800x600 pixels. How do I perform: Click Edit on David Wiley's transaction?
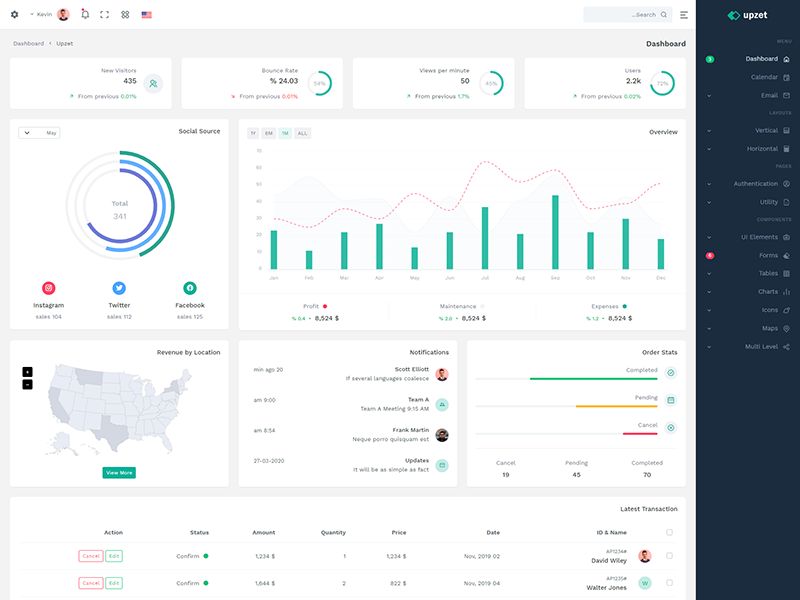point(114,556)
